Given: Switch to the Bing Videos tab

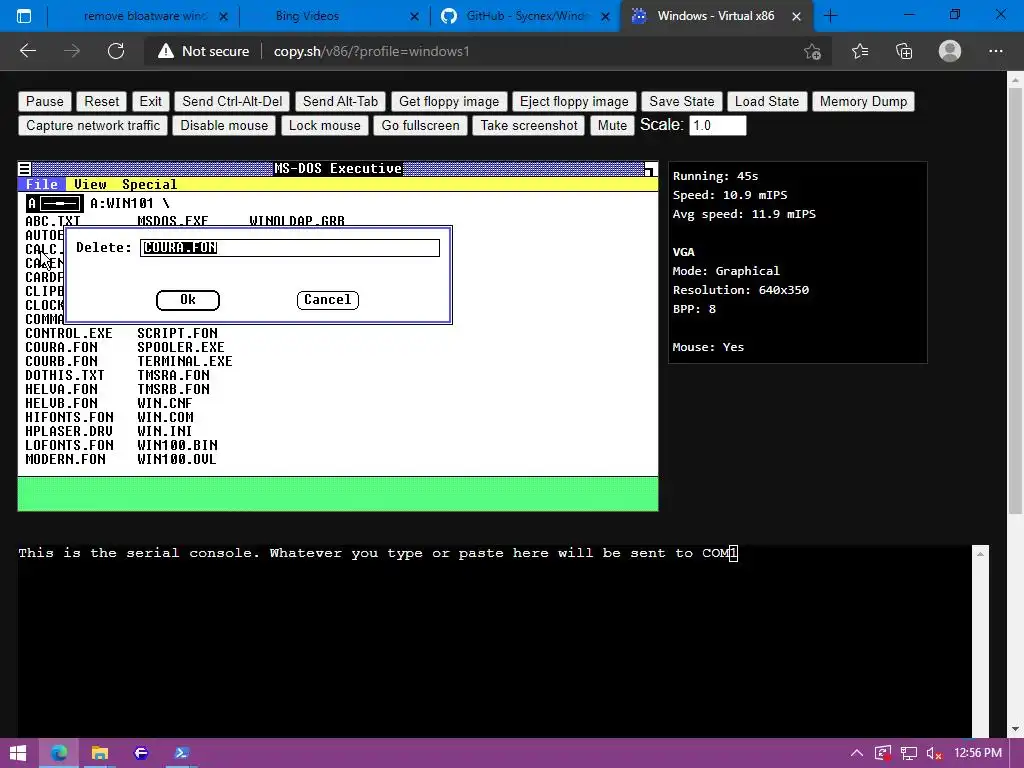Looking at the screenshot, I should (336, 16).
